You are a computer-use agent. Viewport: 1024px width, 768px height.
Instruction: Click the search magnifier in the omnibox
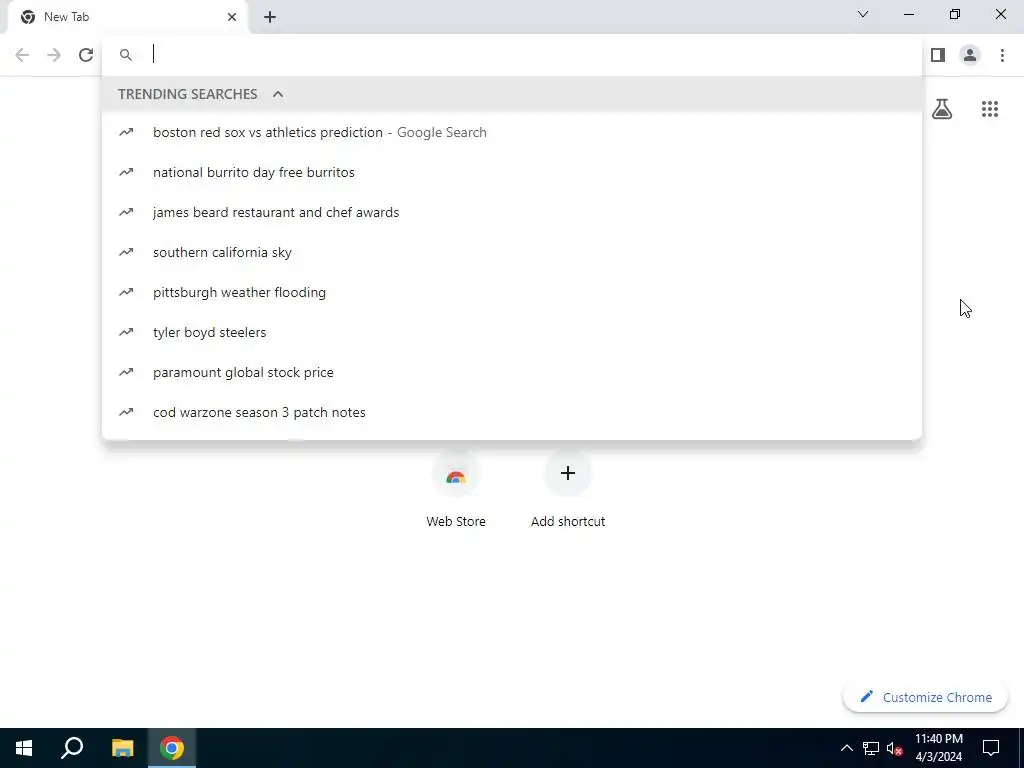click(126, 56)
